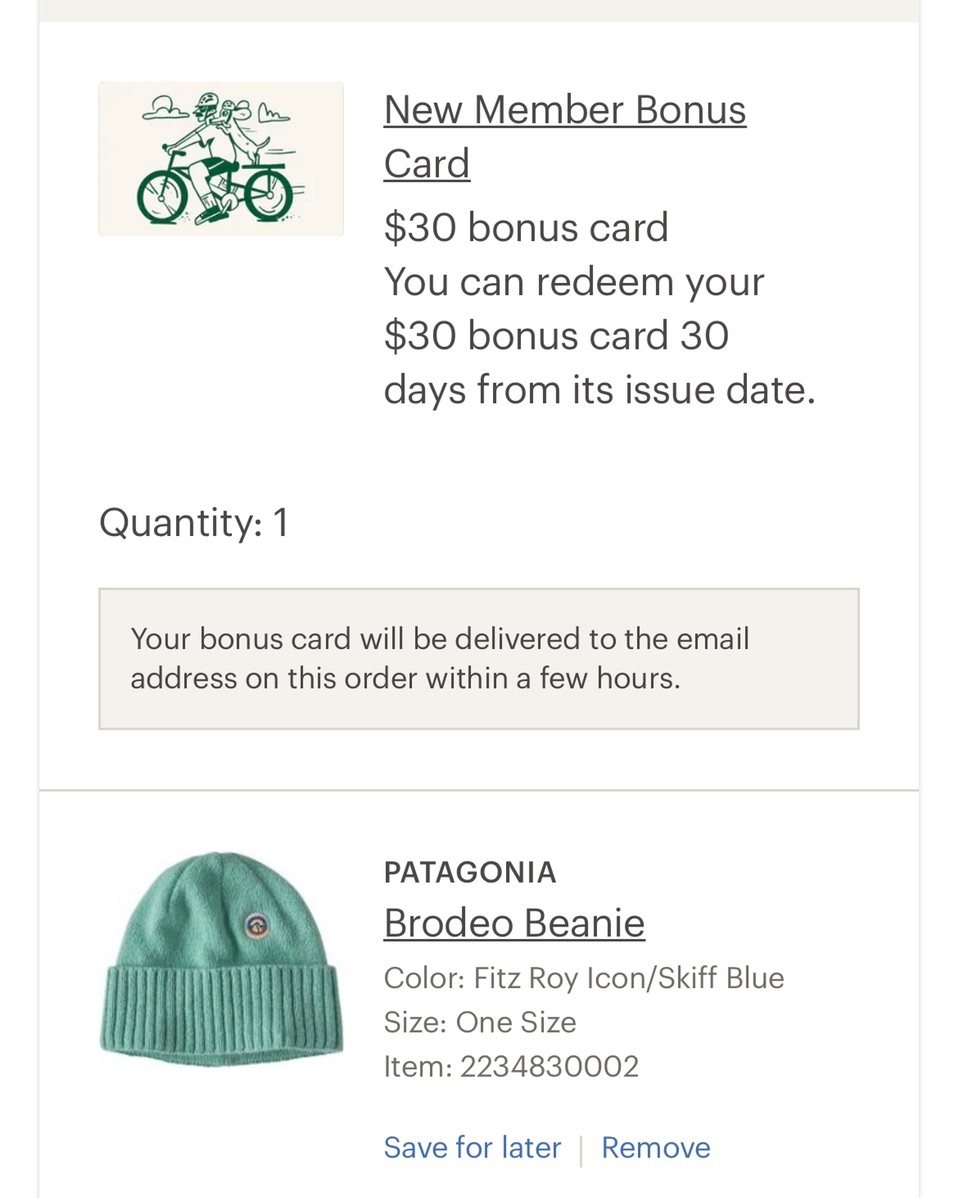The height and width of the screenshot is (1198, 958).
Task: Click the redeem within 30 days description
Action: pos(600,335)
